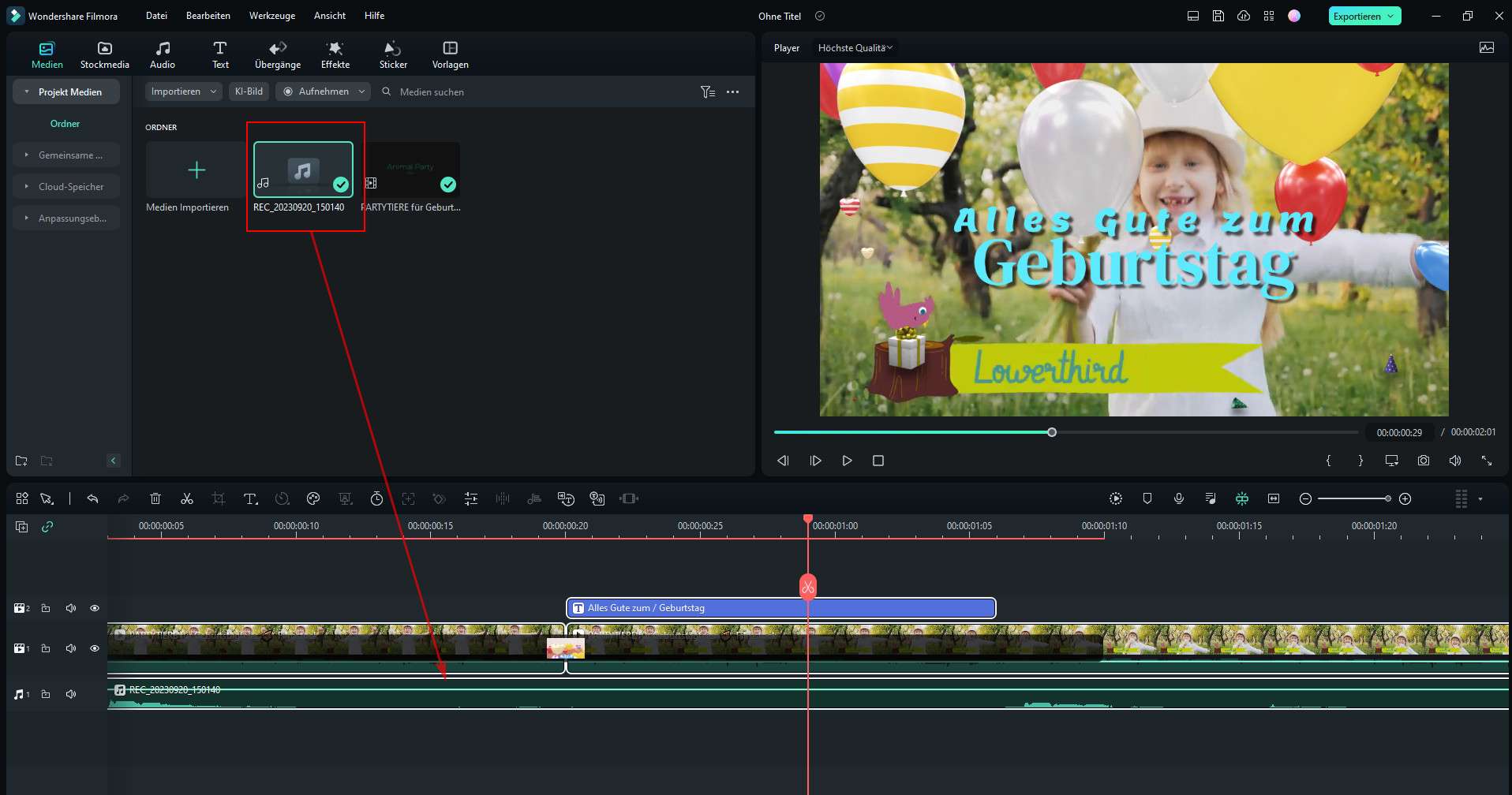Click the delete trash icon
The height and width of the screenshot is (795, 1512).
(x=155, y=498)
